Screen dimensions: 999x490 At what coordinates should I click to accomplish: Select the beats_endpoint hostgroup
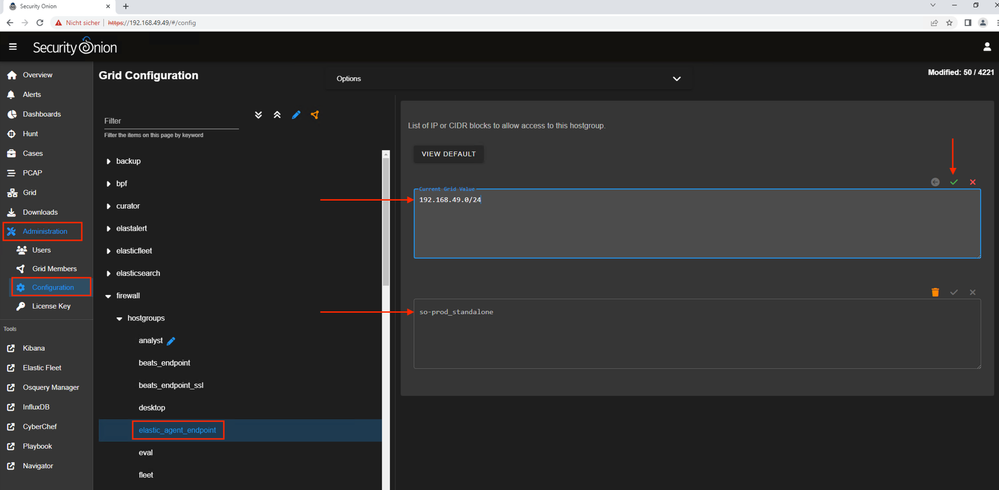[164, 363]
